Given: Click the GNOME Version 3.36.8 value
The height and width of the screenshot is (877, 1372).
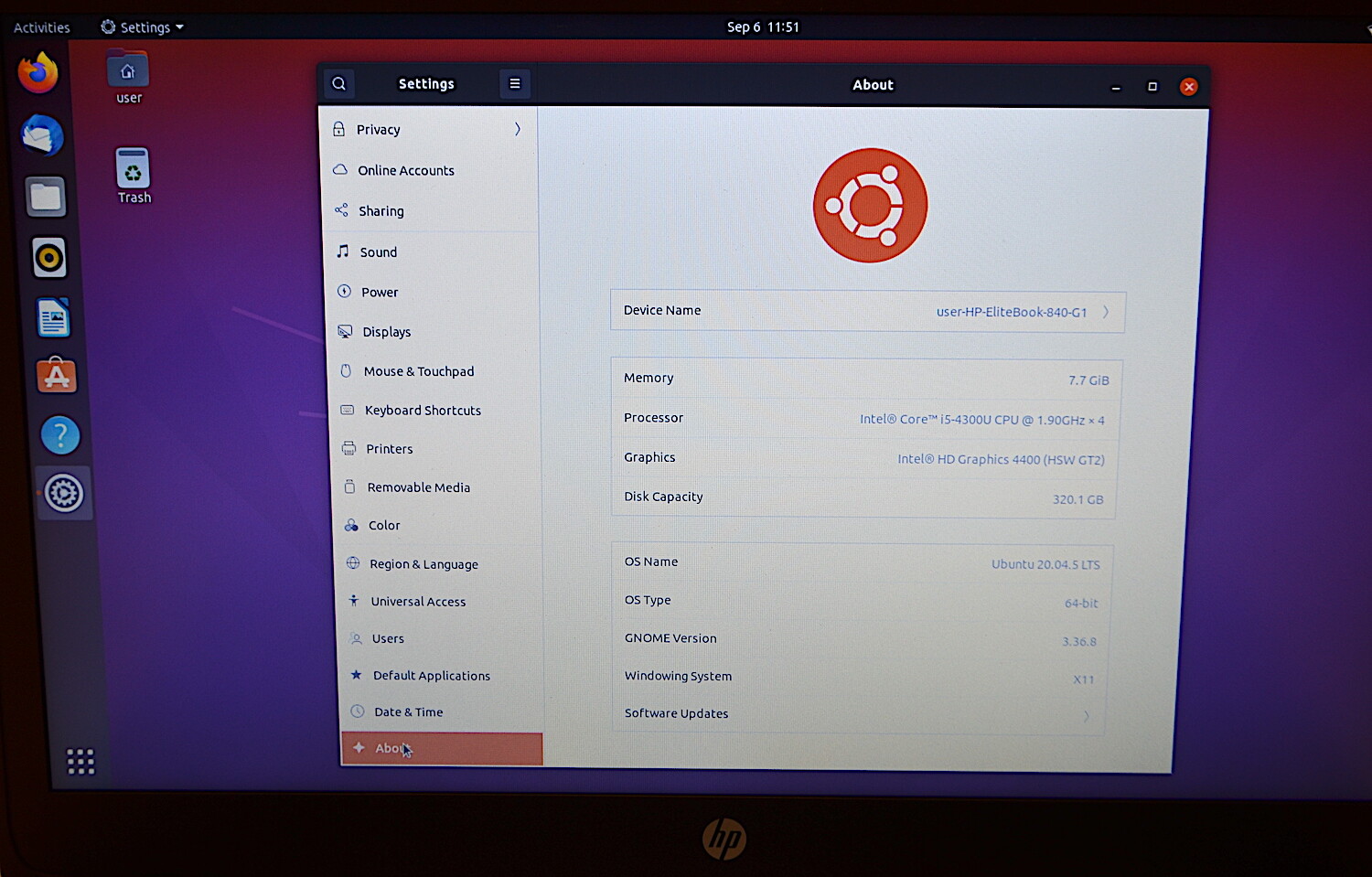Looking at the screenshot, I should (1079, 641).
